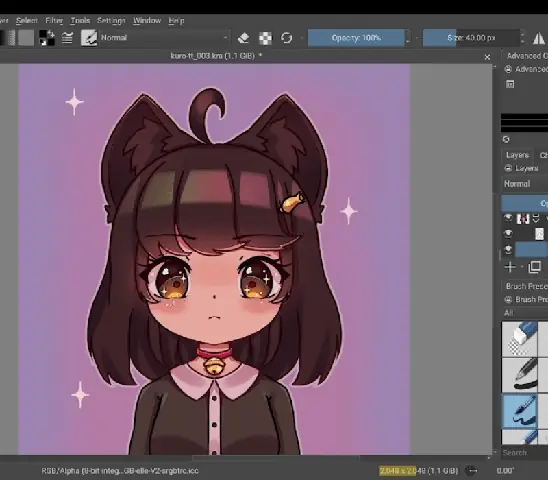
Task: Click the layer style icon on top layer
Action: 536,219
